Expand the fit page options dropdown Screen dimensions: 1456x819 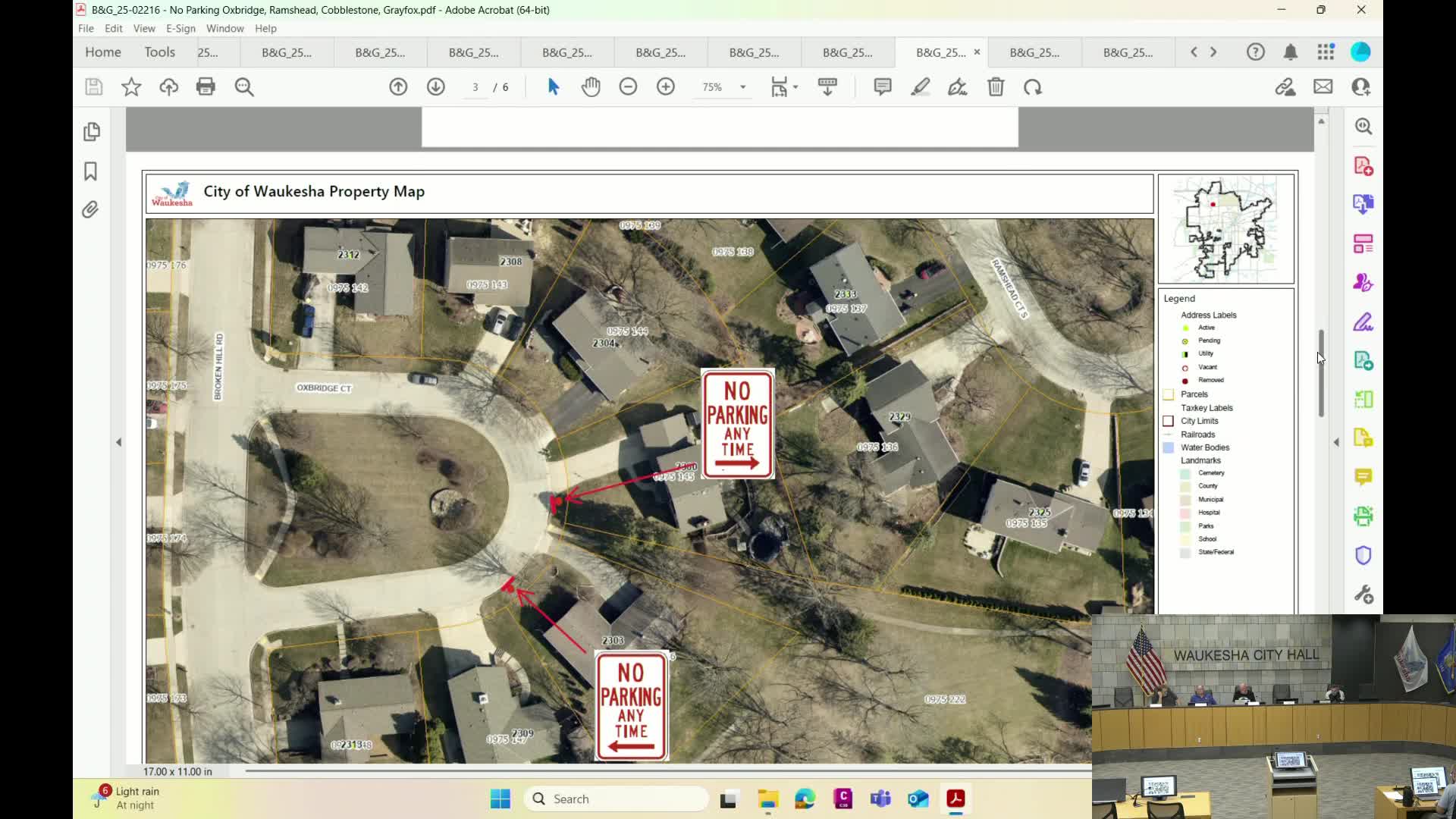(795, 87)
